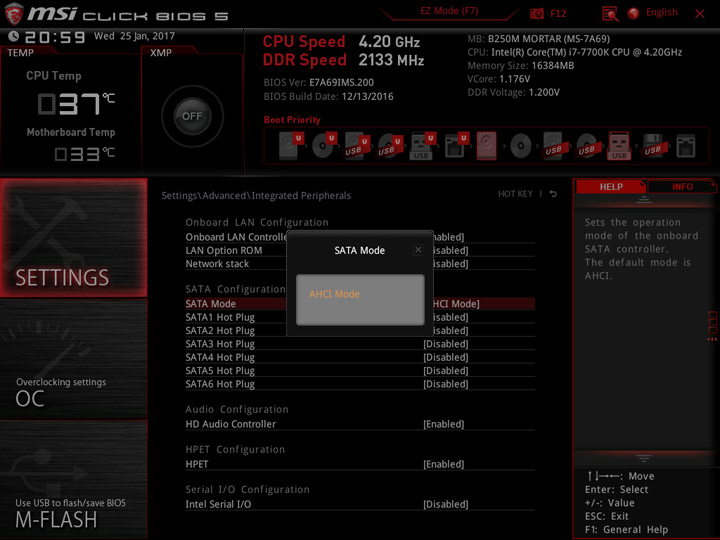Switch to the INFO tab
The image size is (720, 540).
click(682, 186)
